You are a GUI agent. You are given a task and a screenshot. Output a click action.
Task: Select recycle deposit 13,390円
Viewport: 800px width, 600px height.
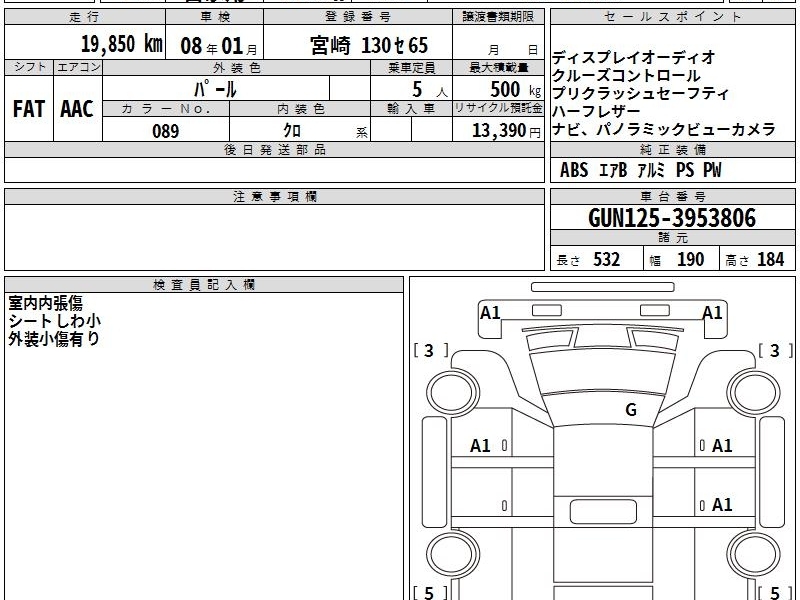pyautogui.click(x=506, y=131)
